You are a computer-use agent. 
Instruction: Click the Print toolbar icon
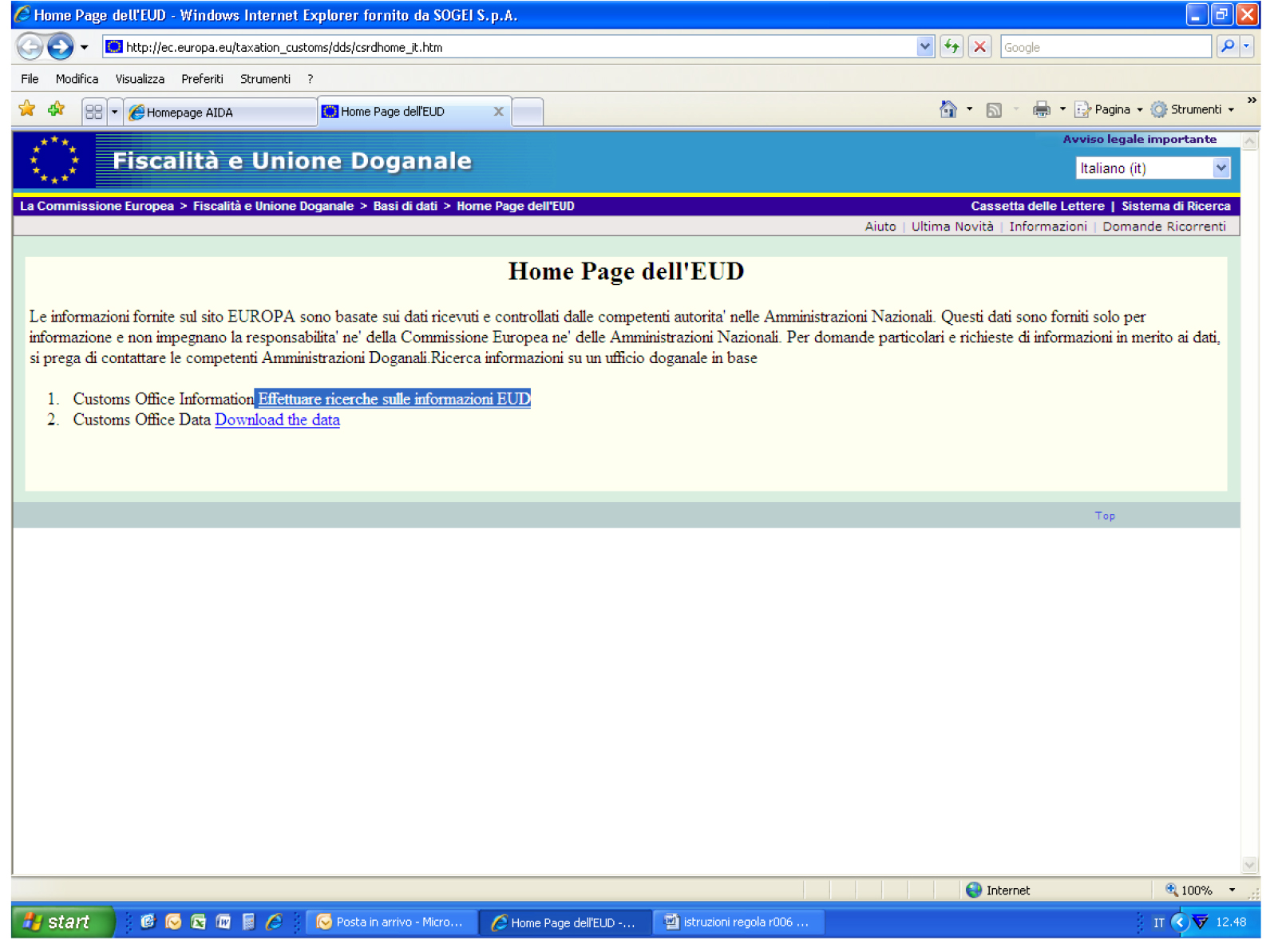[x=1041, y=110]
